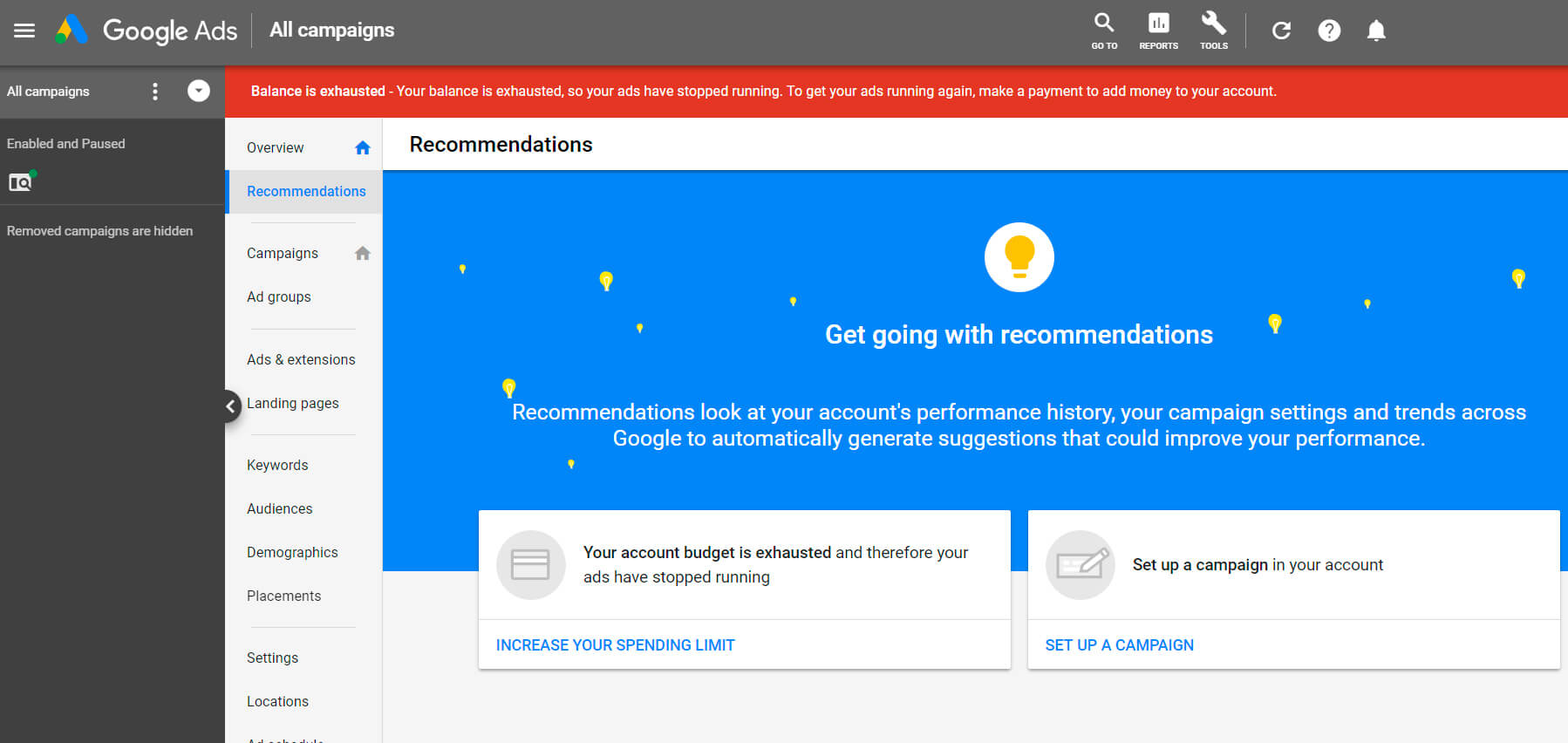Select Enabled and Paused filter
This screenshot has height=743, width=1568.
(66, 144)
